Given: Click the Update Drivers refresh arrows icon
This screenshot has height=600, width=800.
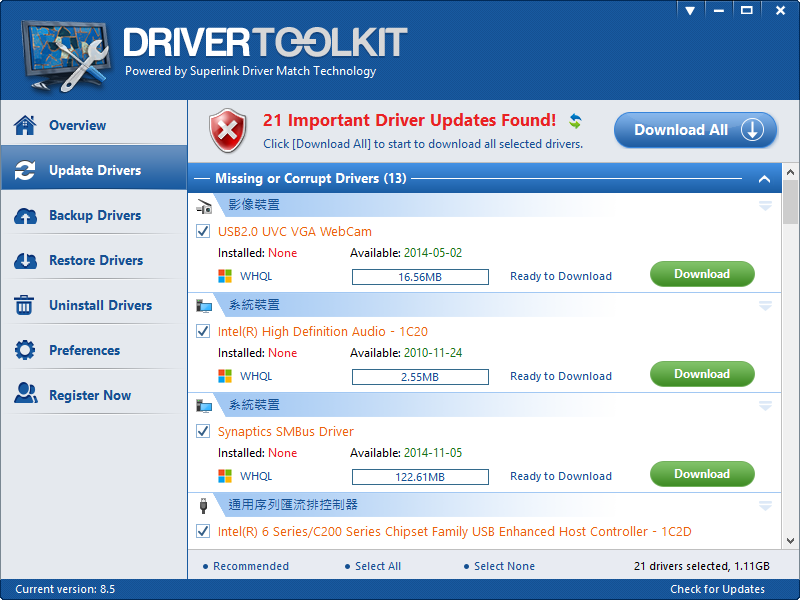Looking at the screenshot, I should tap(25, 170).
